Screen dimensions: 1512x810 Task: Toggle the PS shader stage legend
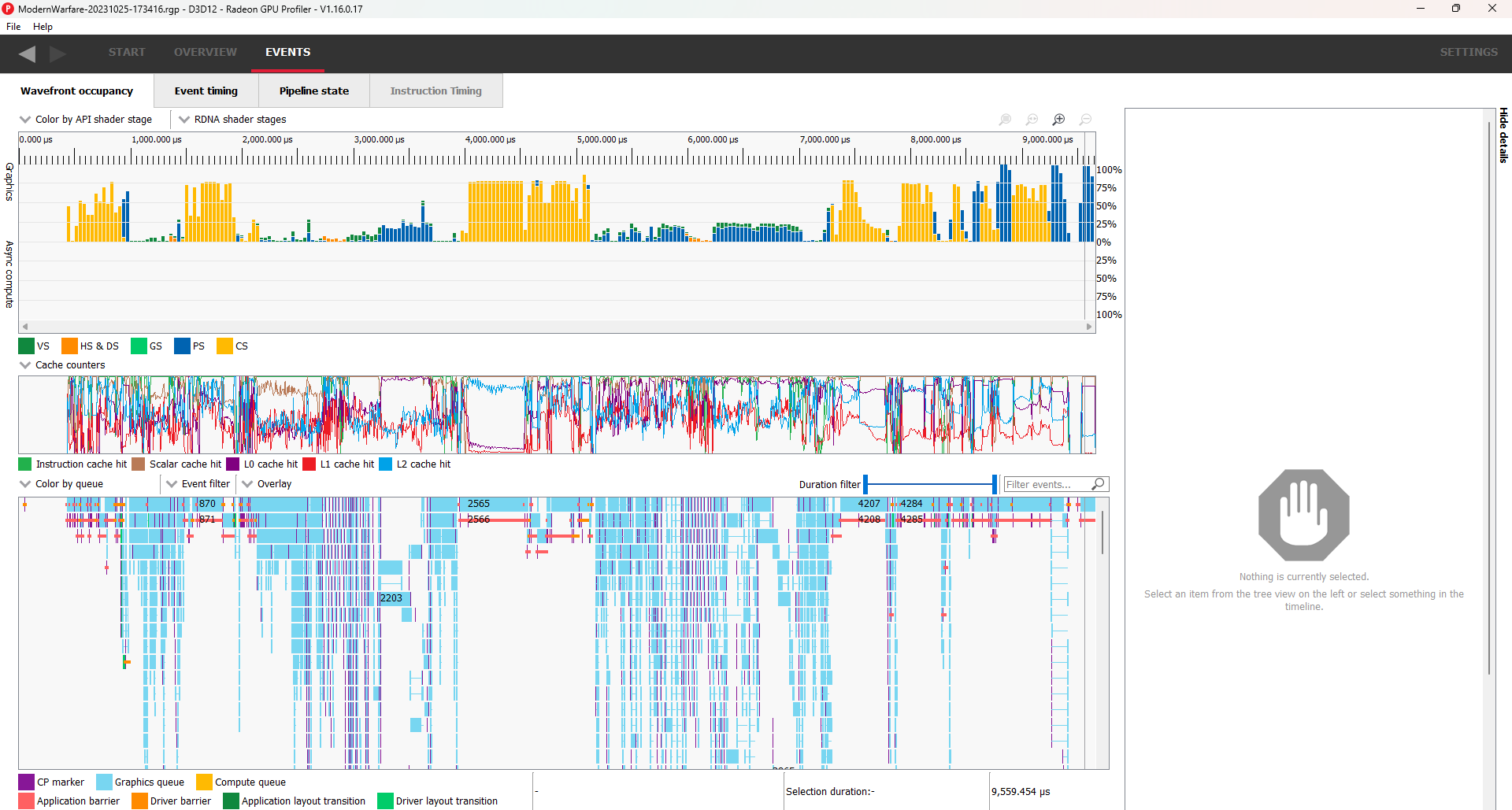[x=182, y=346]
